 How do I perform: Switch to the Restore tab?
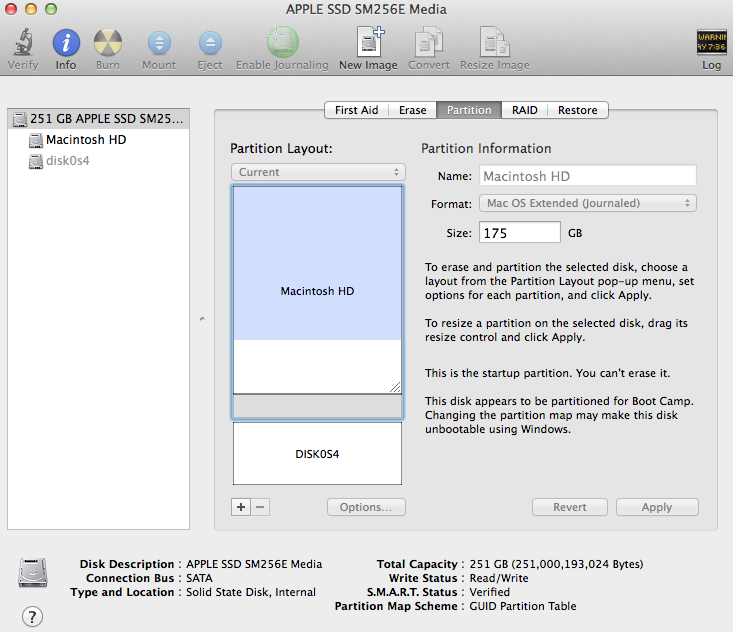pyautogui.click(x=578, y=110)
